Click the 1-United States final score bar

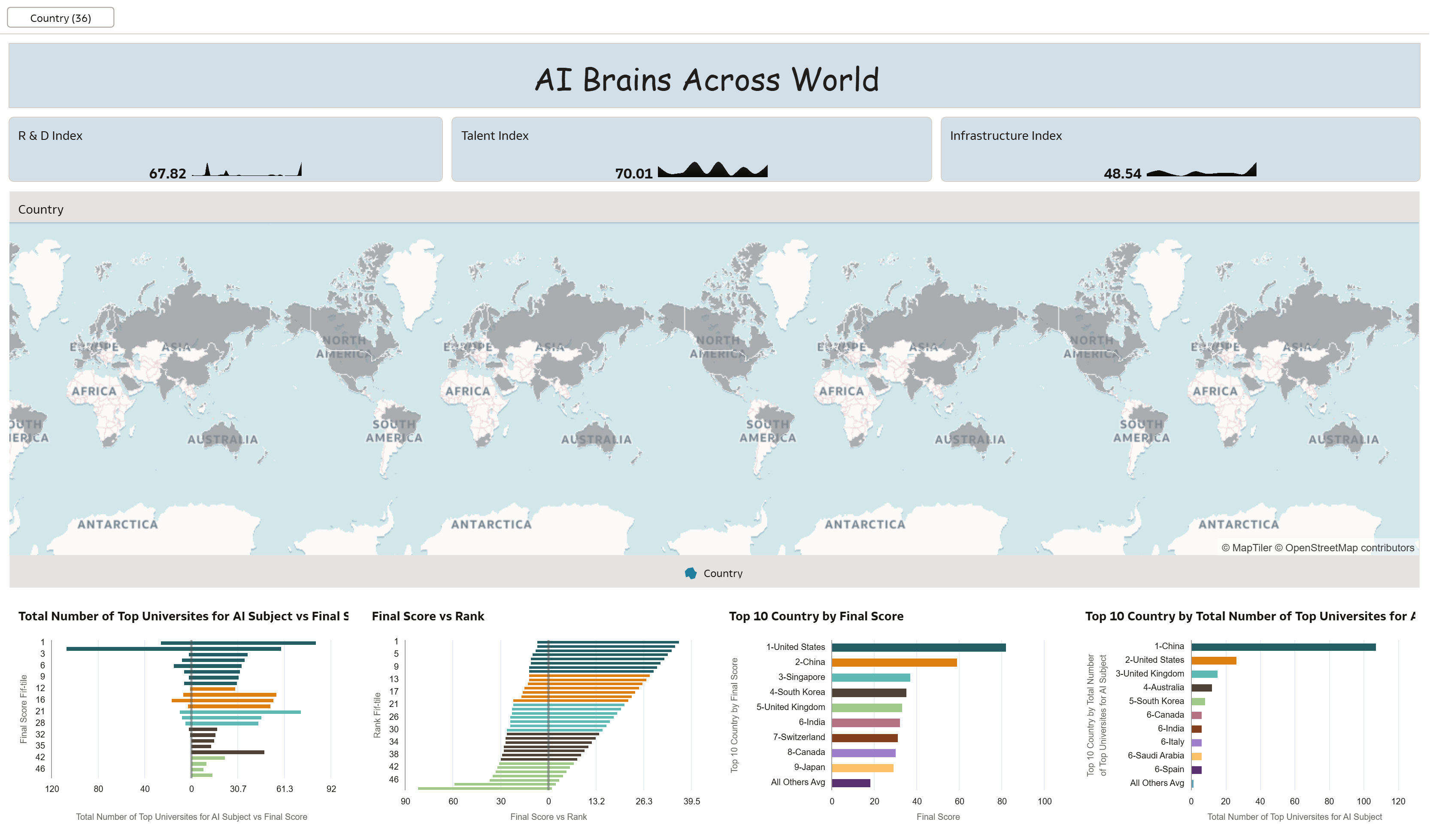tap(918, 648)
